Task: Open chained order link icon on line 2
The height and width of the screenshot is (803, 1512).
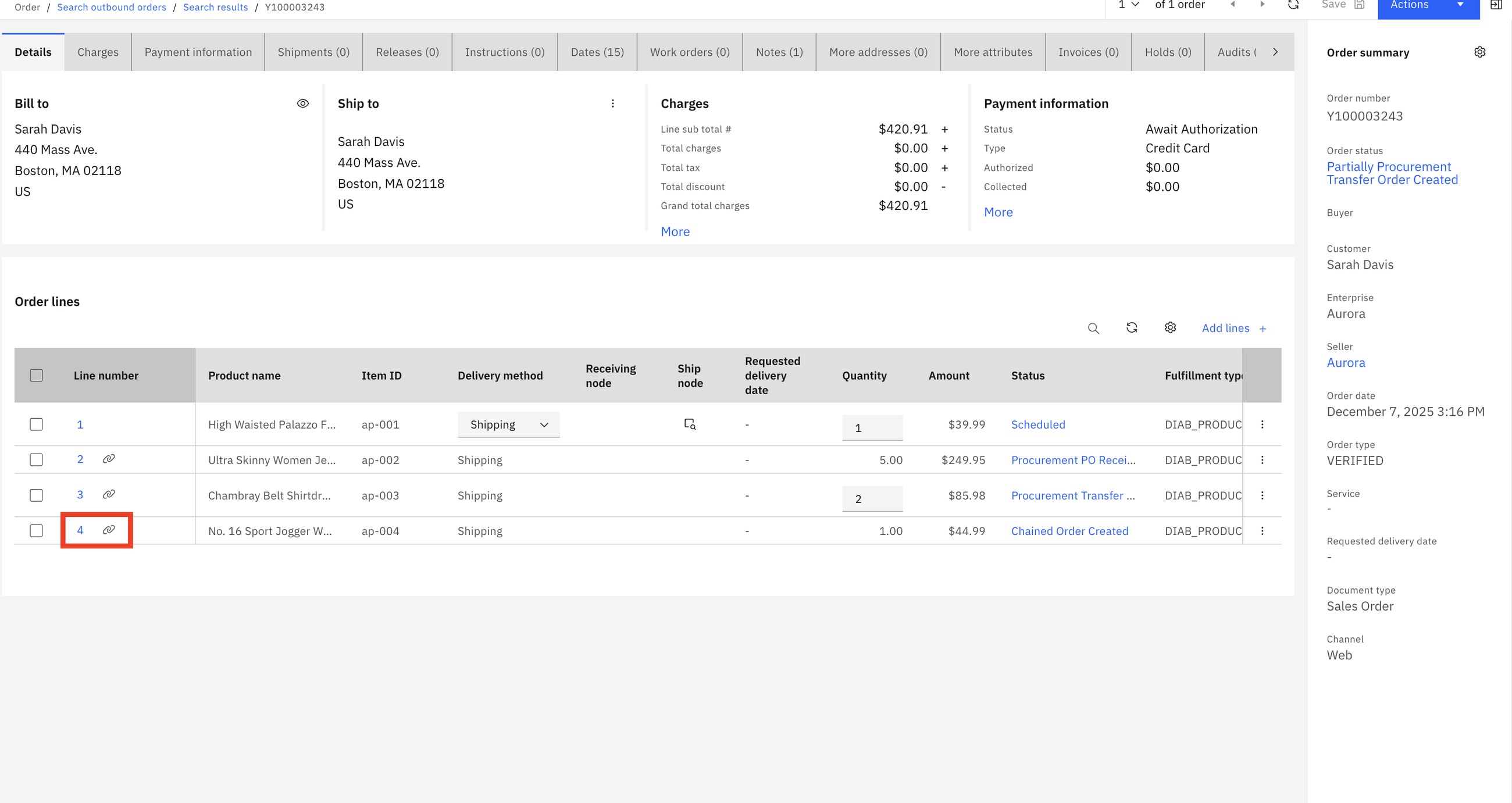Action: click(x=109, y=458)
